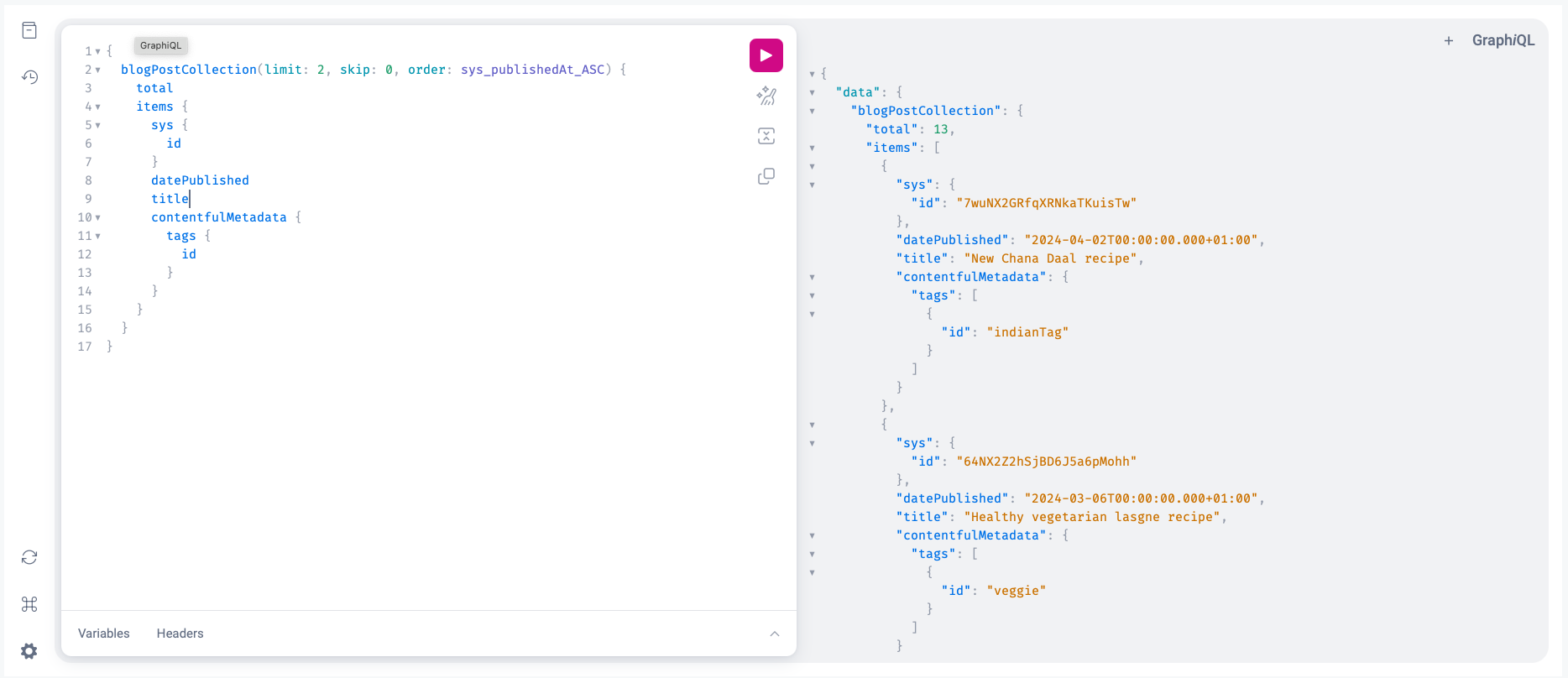This screenshot has height=678, width=1568.
Task: Place cursor on datePublished field in editor
Action: pyautogui.click(x=200, y=180)
